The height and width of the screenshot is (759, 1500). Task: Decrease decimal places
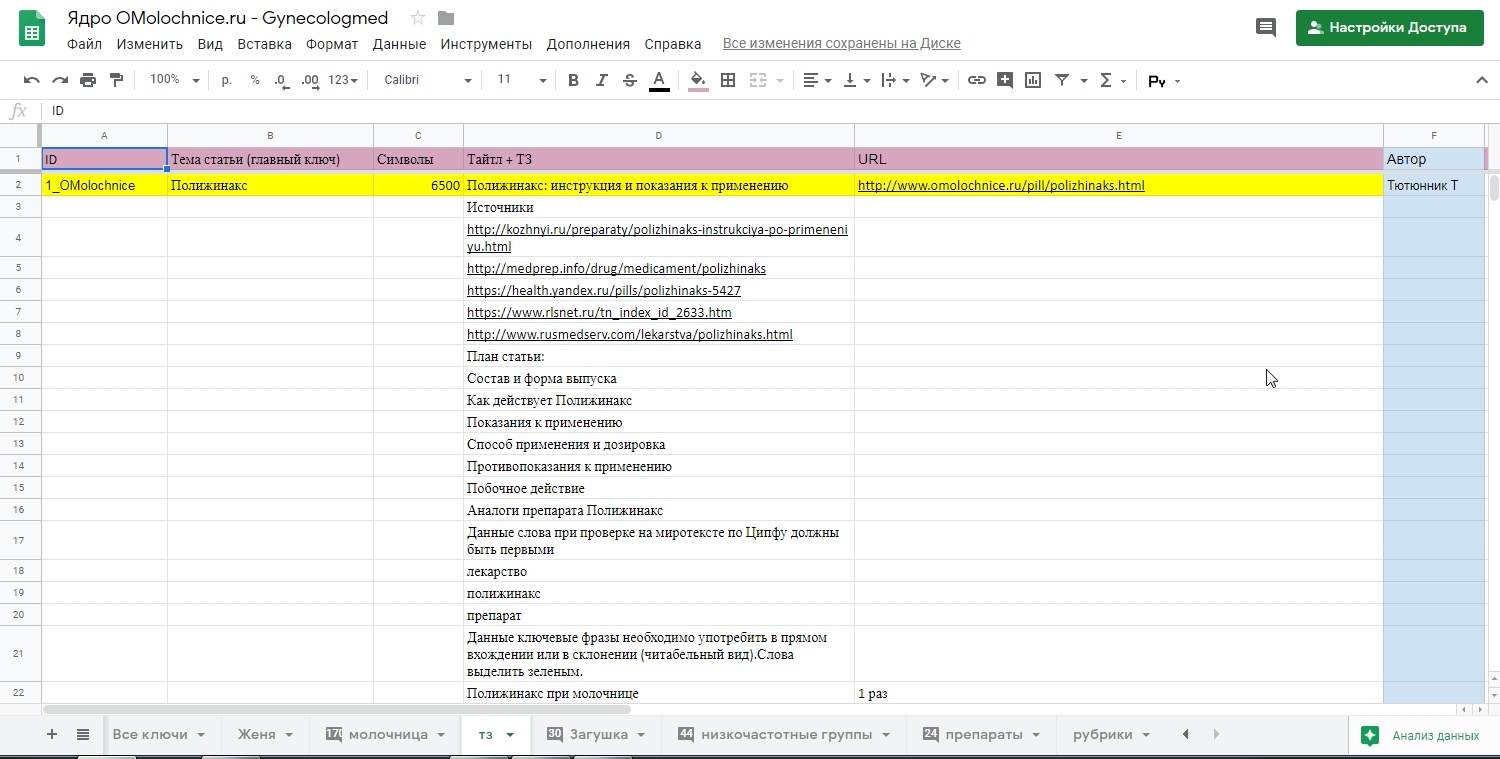[x=281, y=80]
